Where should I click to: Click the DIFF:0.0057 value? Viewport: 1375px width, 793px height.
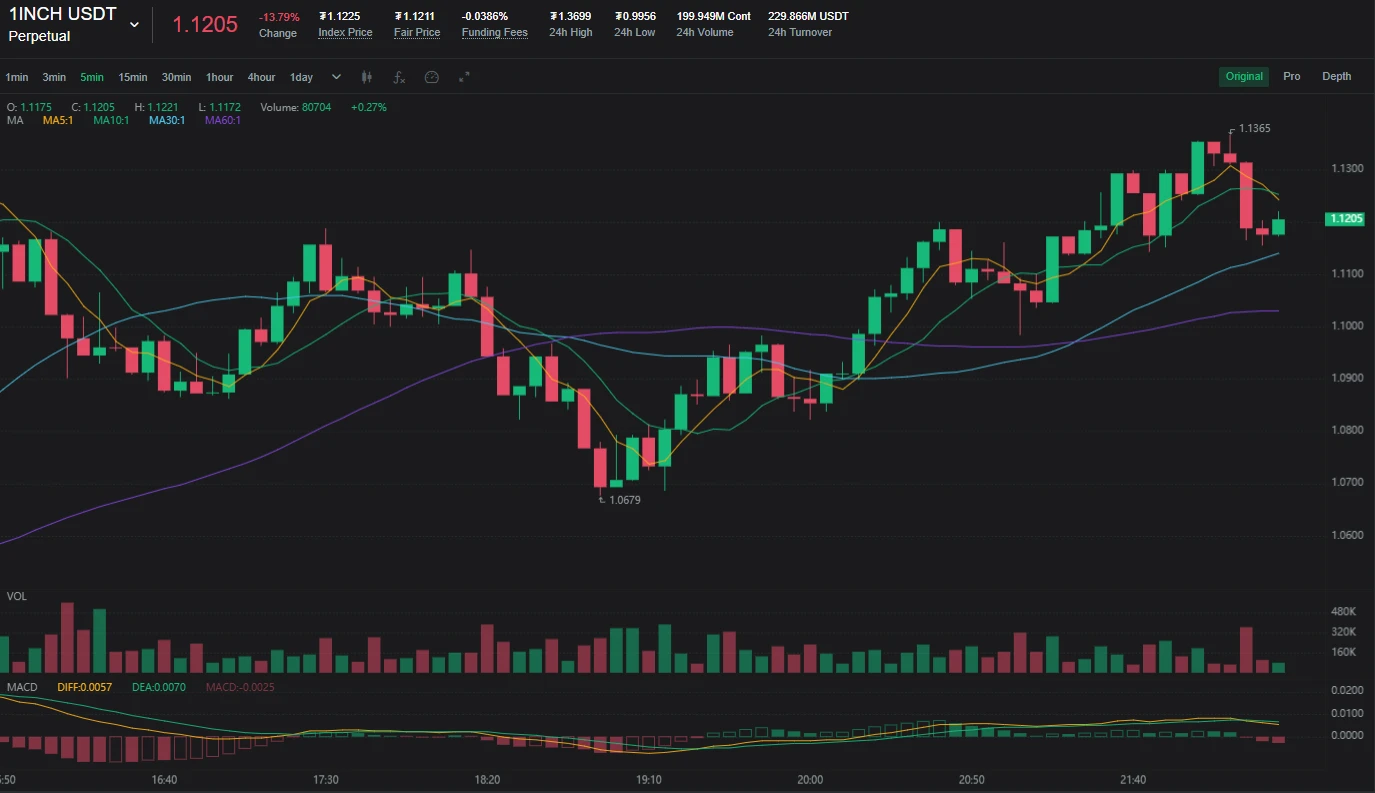[85, 687]
